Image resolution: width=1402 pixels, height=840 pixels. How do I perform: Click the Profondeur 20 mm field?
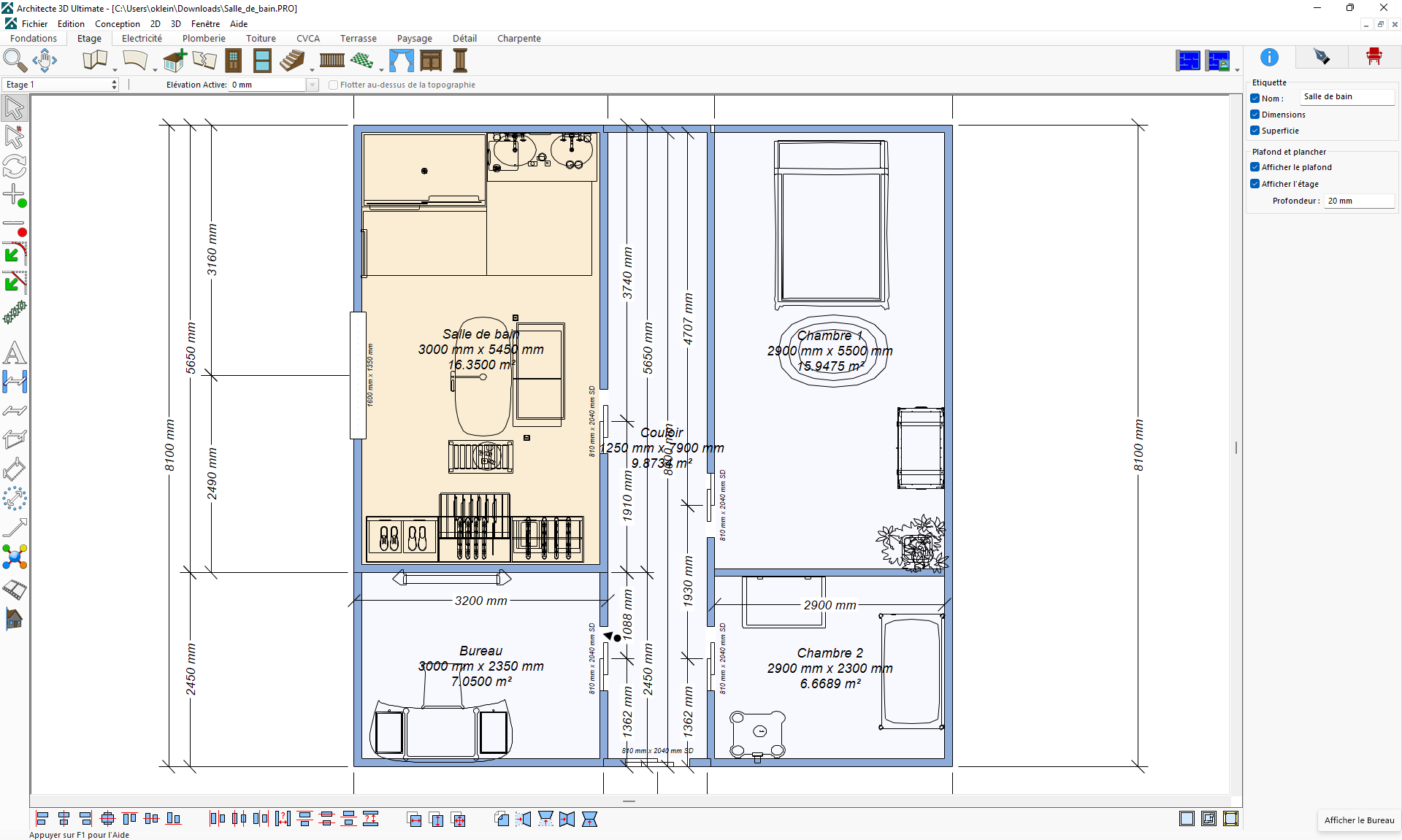click(1360, 201)
